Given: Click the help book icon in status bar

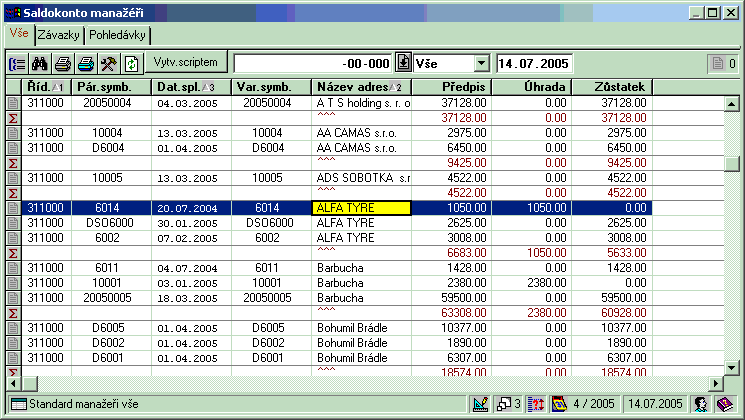Looking at the screenshot, I should click(x=724, y=404).
